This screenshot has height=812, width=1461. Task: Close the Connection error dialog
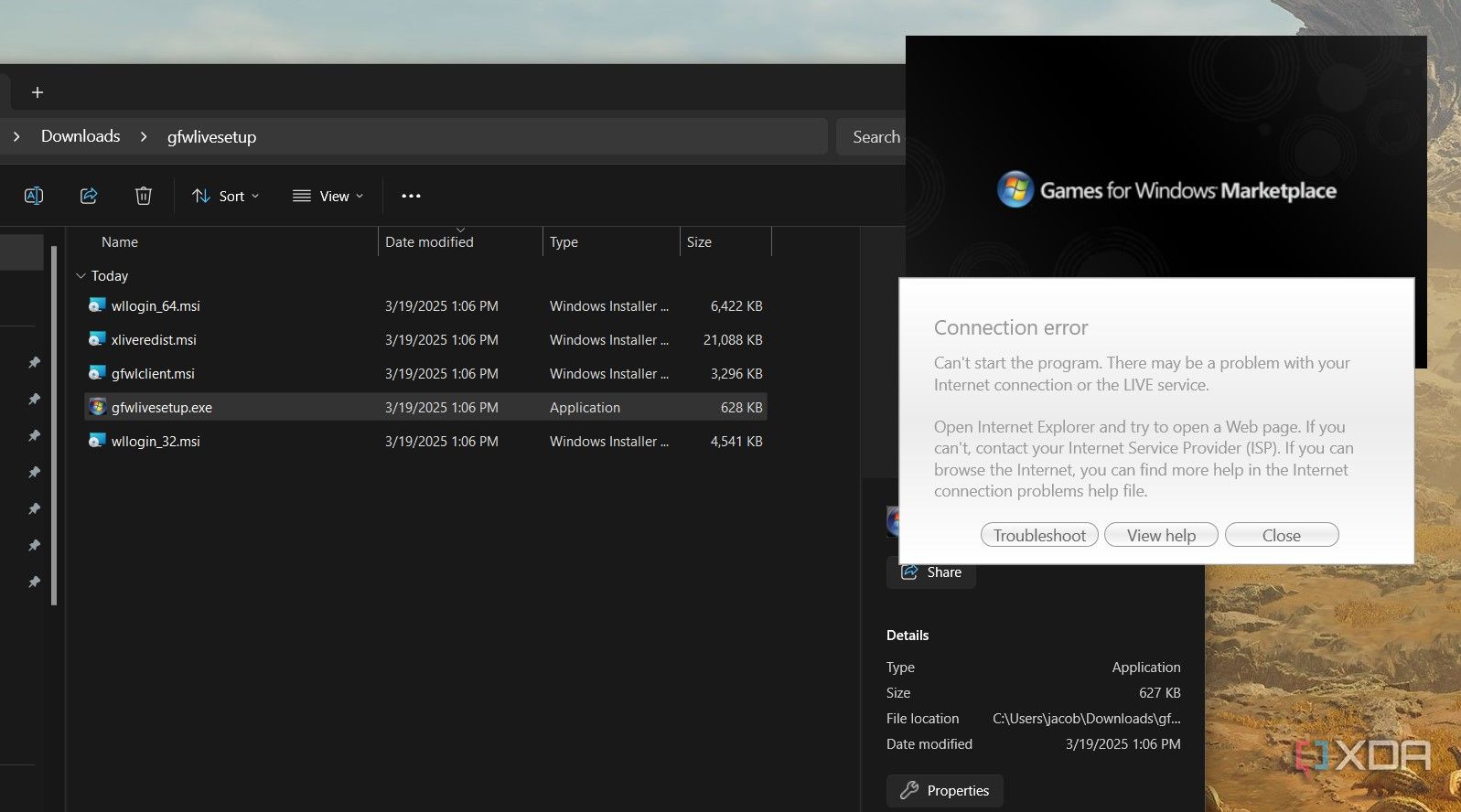tap(1281, 535)
